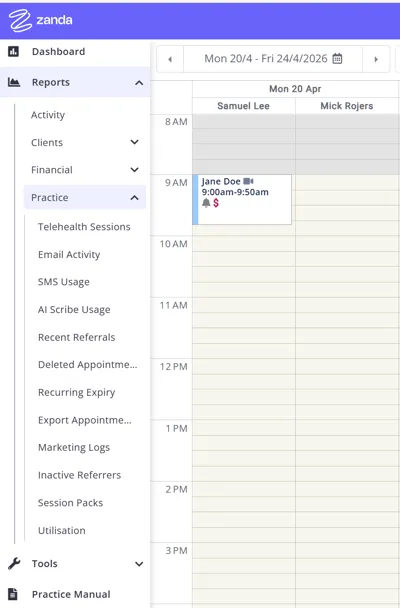Expand the Clients submenu
Screen dimensions: 400x608
click(x=134, y=142)
